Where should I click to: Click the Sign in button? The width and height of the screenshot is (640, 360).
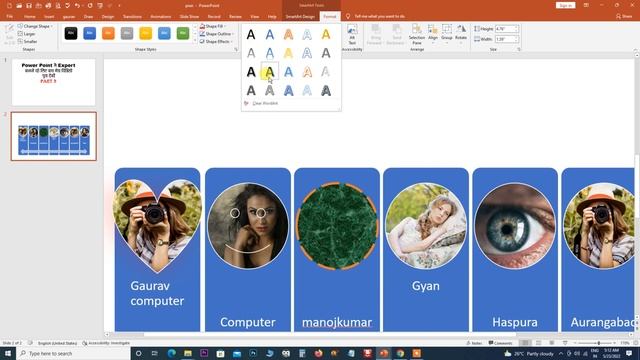(565, 5)
